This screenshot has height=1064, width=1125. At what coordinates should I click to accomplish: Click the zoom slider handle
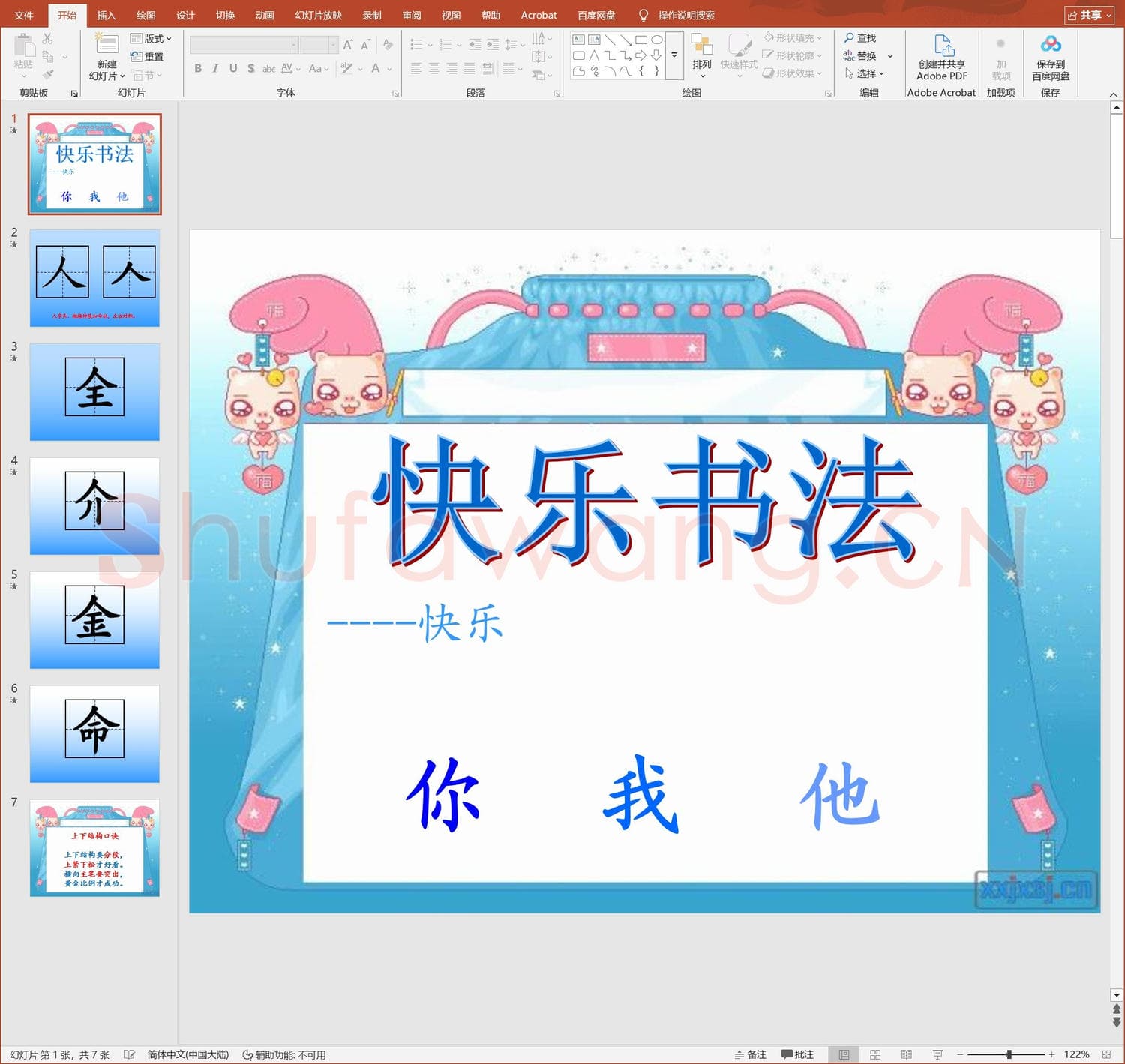pos(1009,1054)
